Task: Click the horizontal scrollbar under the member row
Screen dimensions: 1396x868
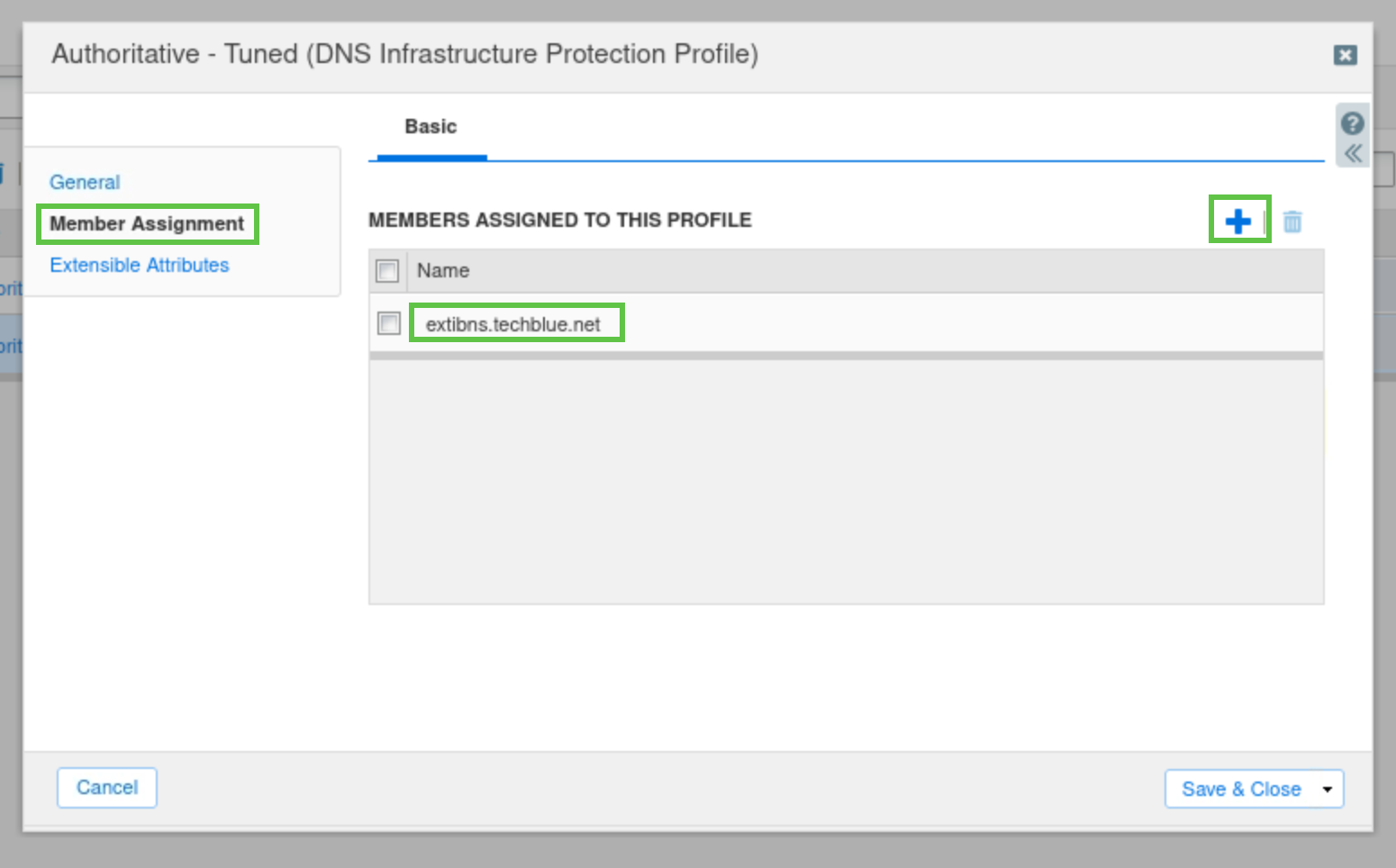Action: pos(845,356)
